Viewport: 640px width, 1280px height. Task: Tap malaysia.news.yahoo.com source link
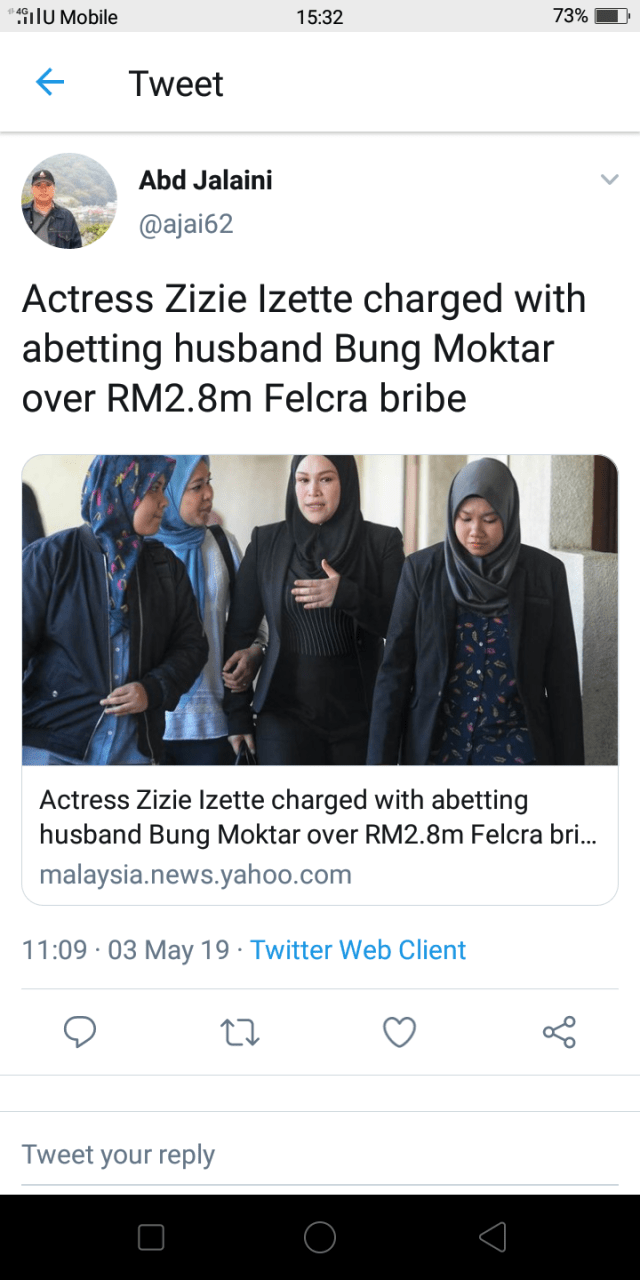[195, 875]
